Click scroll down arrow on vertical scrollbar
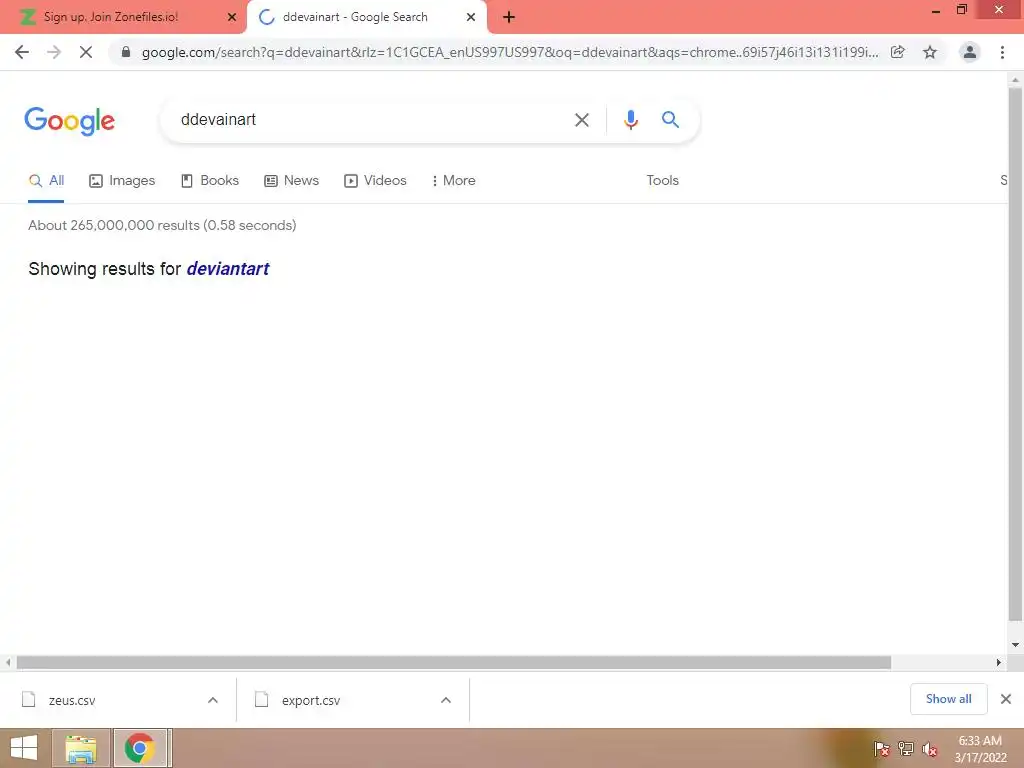The image size is (1024, 768). coord(1015,645)
